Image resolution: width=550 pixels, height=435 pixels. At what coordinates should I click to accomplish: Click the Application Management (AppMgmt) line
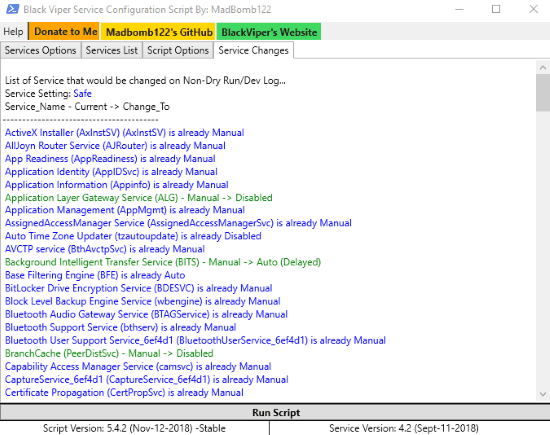pyautogui.click(x=125, y=210)
